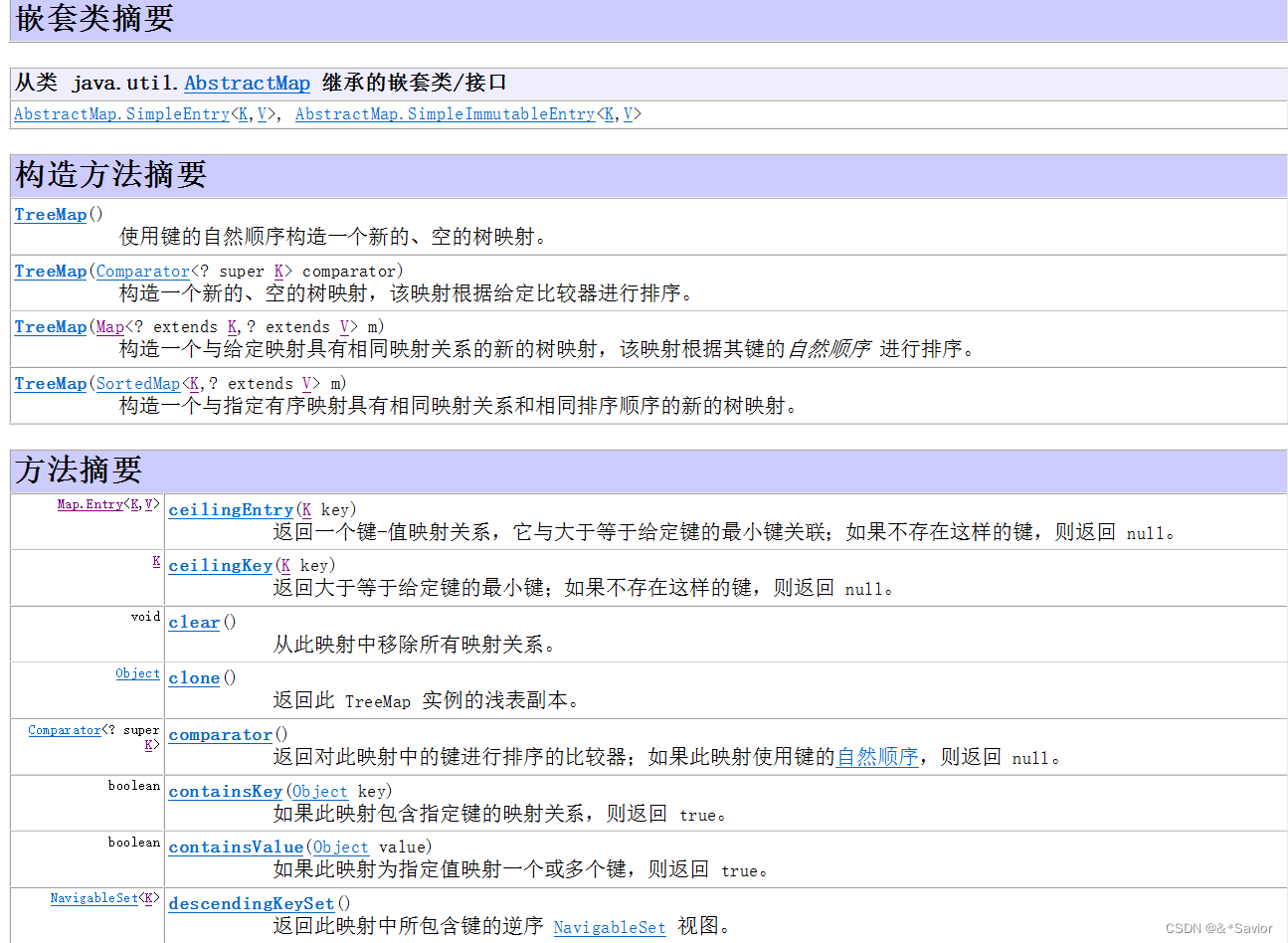Open NavigableSet link in descendingKeySet description
Screen dimensions: 1288x943
pyautogui.click(x=610, y=927)
